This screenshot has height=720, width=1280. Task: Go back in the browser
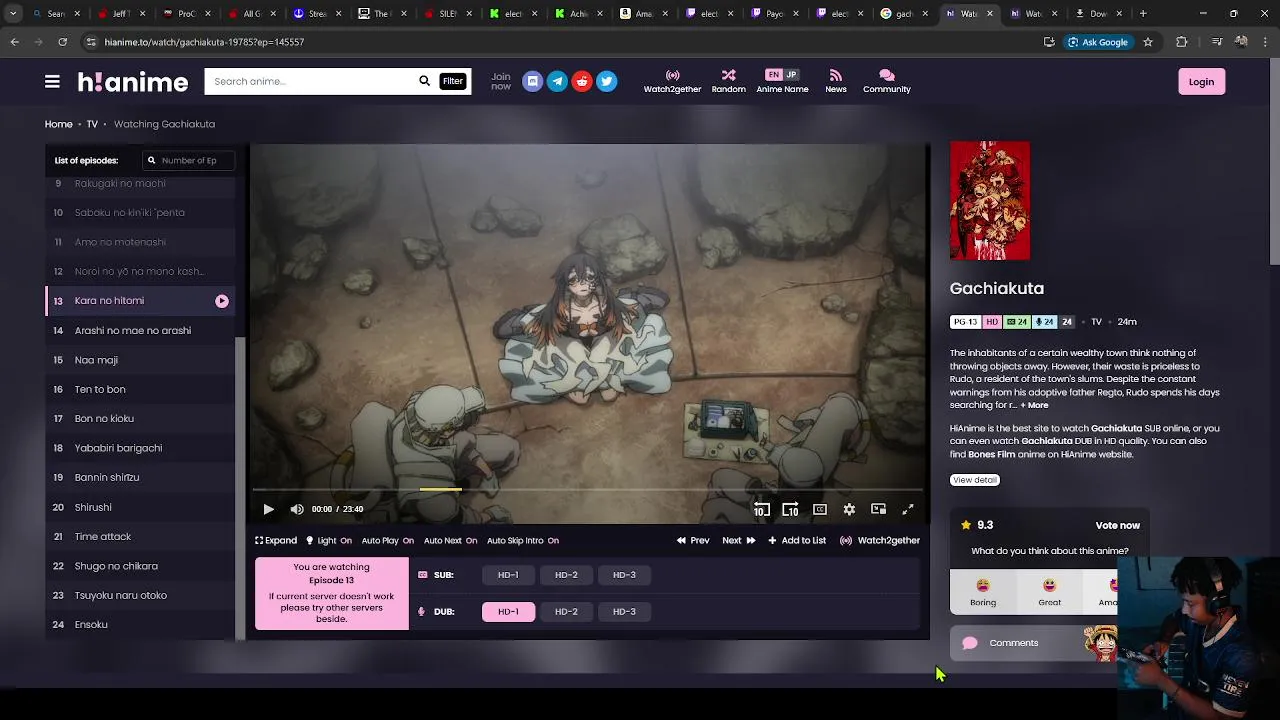tap(15, 42)
